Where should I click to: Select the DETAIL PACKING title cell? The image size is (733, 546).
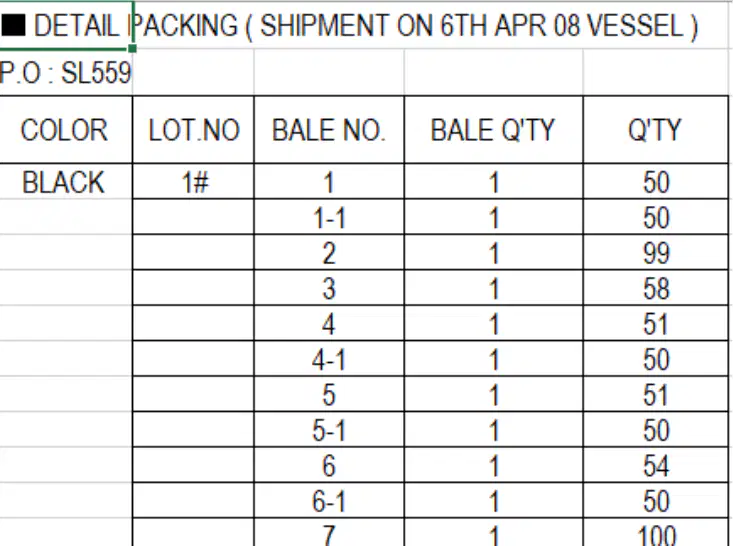click(x=66, y=25)
